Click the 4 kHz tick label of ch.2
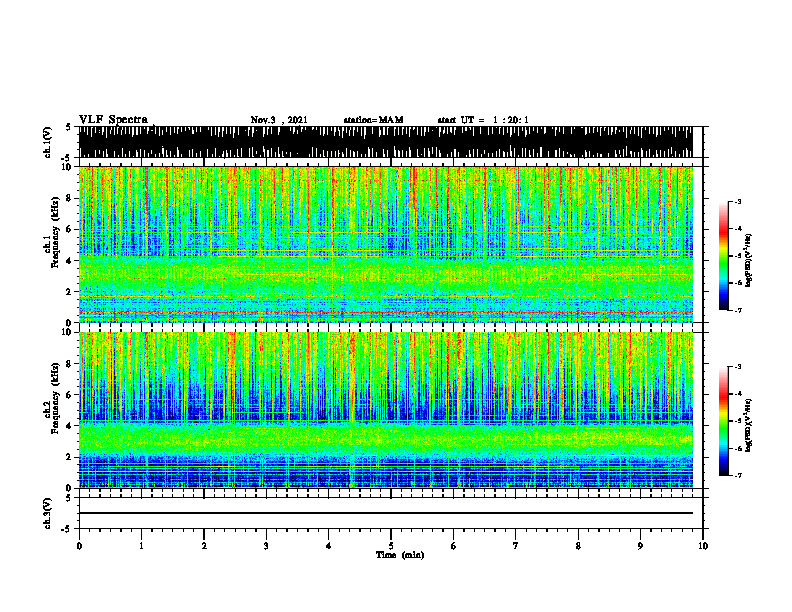Image resolution: width=792 pixels, height=612 pixels. [x=70, y=426]
